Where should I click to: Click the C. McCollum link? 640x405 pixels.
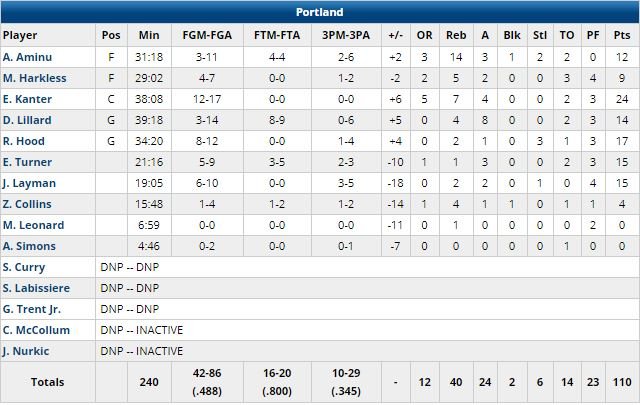coord(35,330)
